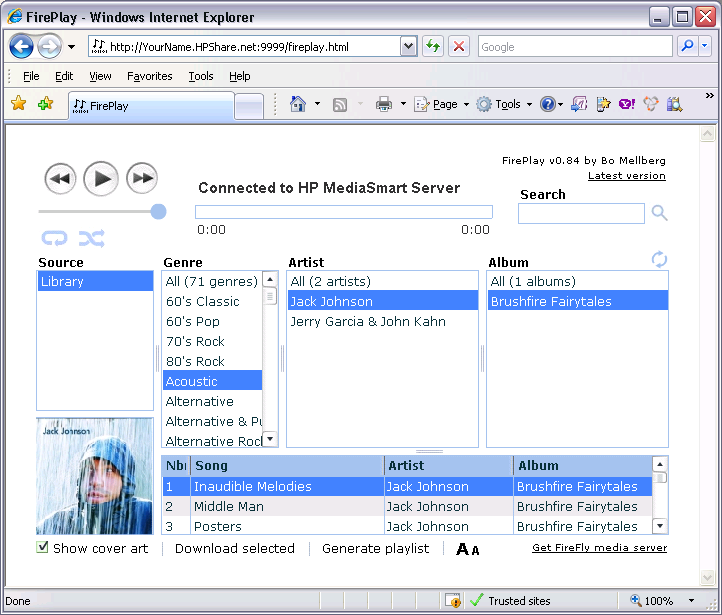Click Download selected

pyautogui.click(x=235, y=548)
